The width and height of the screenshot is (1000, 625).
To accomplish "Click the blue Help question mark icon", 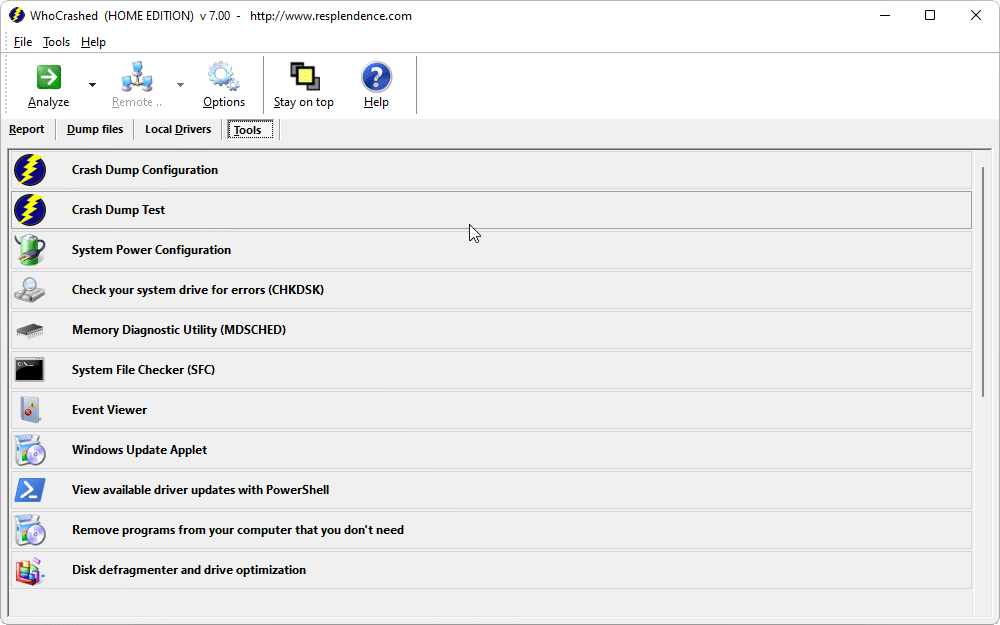I will [376, 78].
